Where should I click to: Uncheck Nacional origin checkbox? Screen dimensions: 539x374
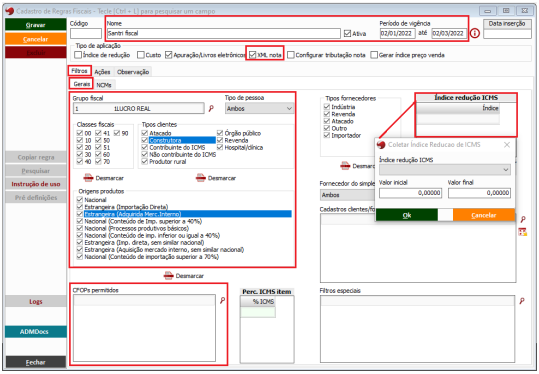80,200
